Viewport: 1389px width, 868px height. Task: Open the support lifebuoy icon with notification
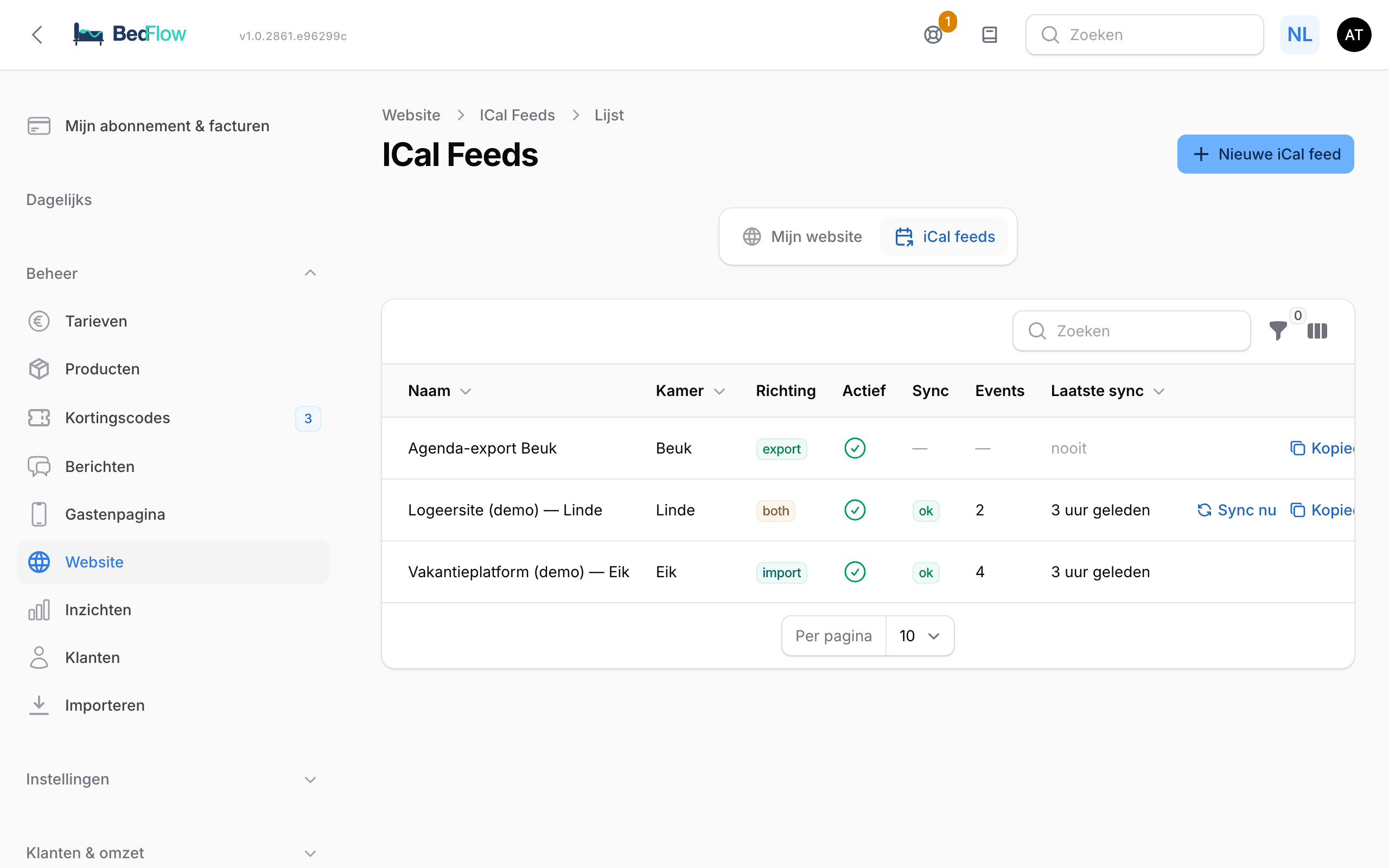pyautogui.click(x=933, y=35)
